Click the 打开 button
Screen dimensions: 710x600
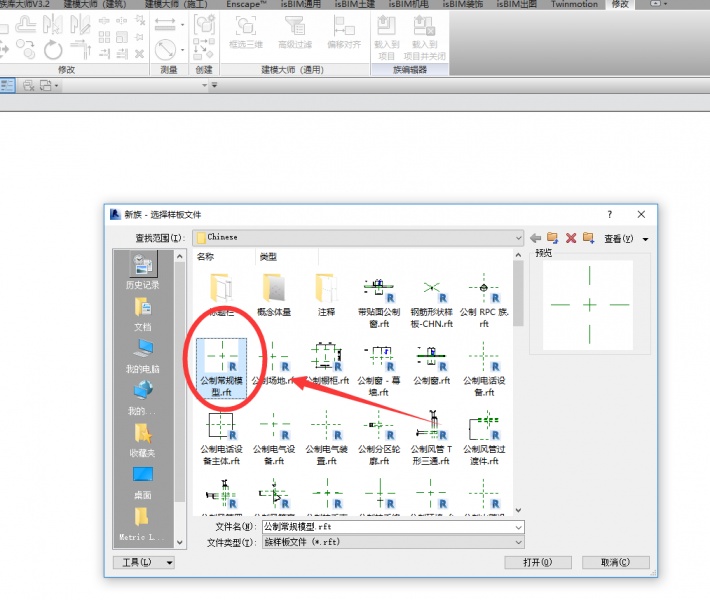point(540,563)
